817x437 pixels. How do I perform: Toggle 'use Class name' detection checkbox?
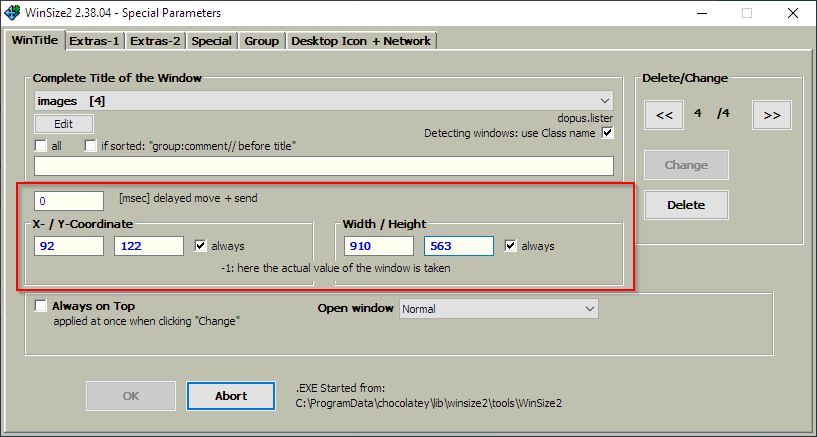[608, 133]
